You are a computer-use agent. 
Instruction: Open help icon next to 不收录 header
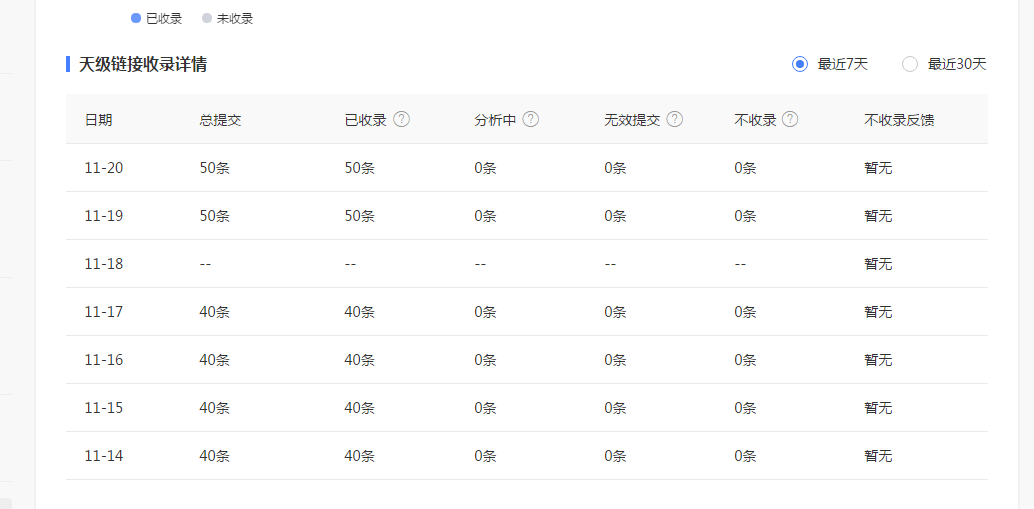click(790, 119)
